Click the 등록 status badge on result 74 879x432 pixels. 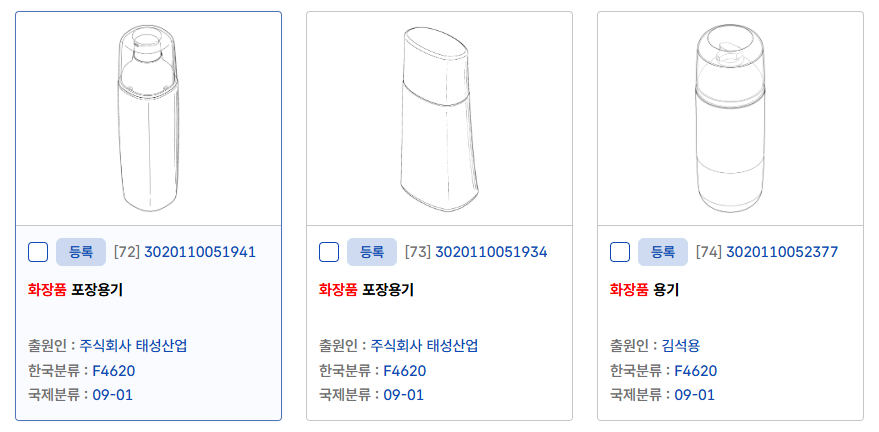[x=663, y=252]
